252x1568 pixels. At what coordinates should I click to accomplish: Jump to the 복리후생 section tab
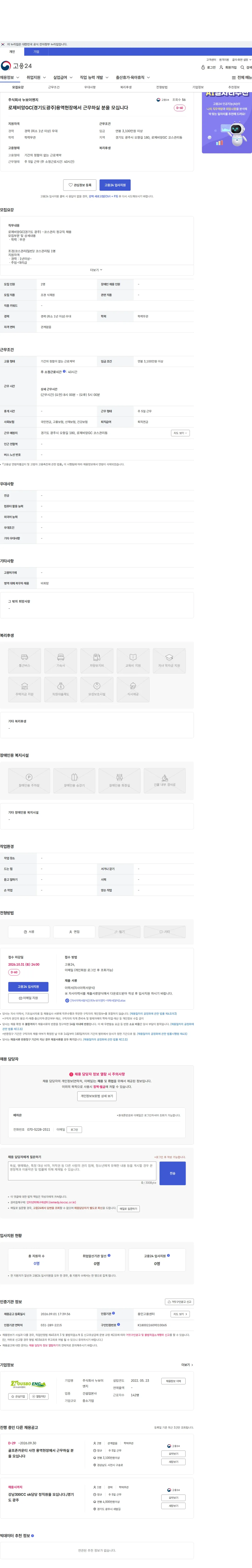[x=126, y=87]
